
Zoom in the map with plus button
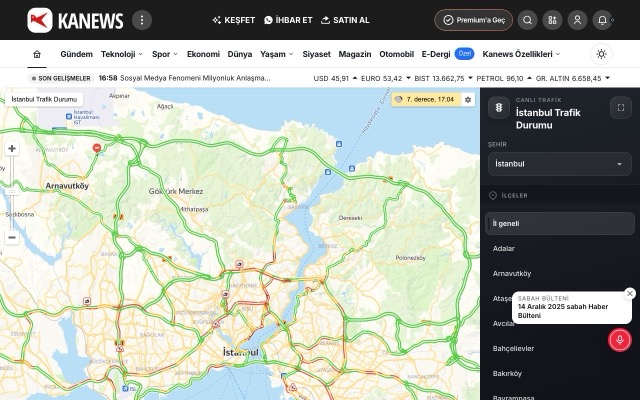(x=12, y=149)
